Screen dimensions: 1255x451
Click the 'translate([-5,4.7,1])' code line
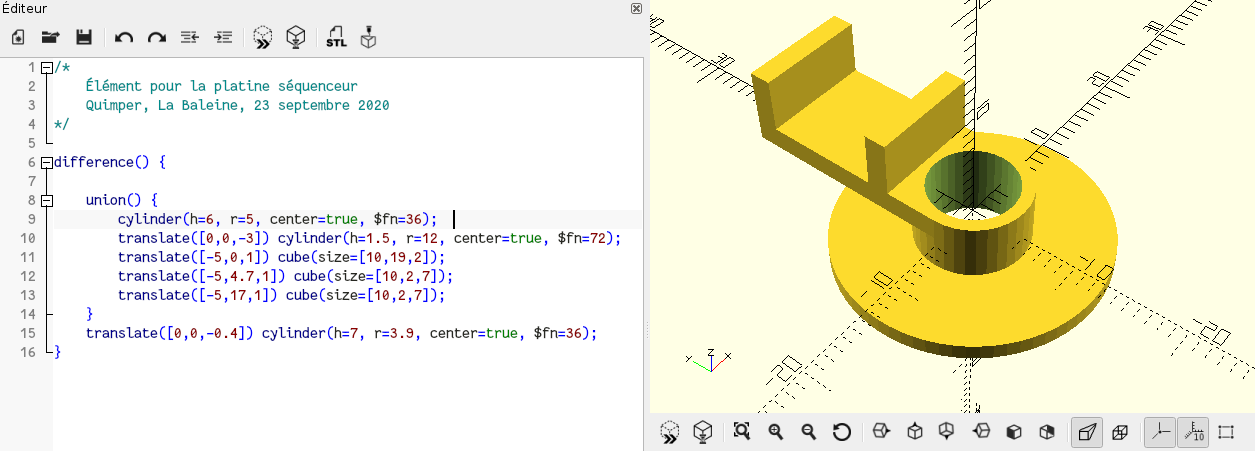pos(285,276)
